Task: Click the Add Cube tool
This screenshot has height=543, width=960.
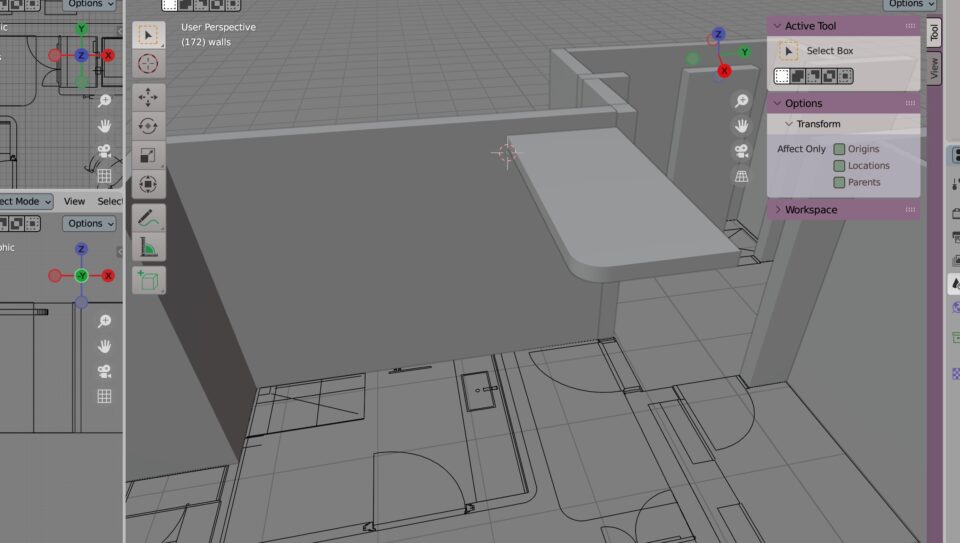Action: [x=148, y=280]
